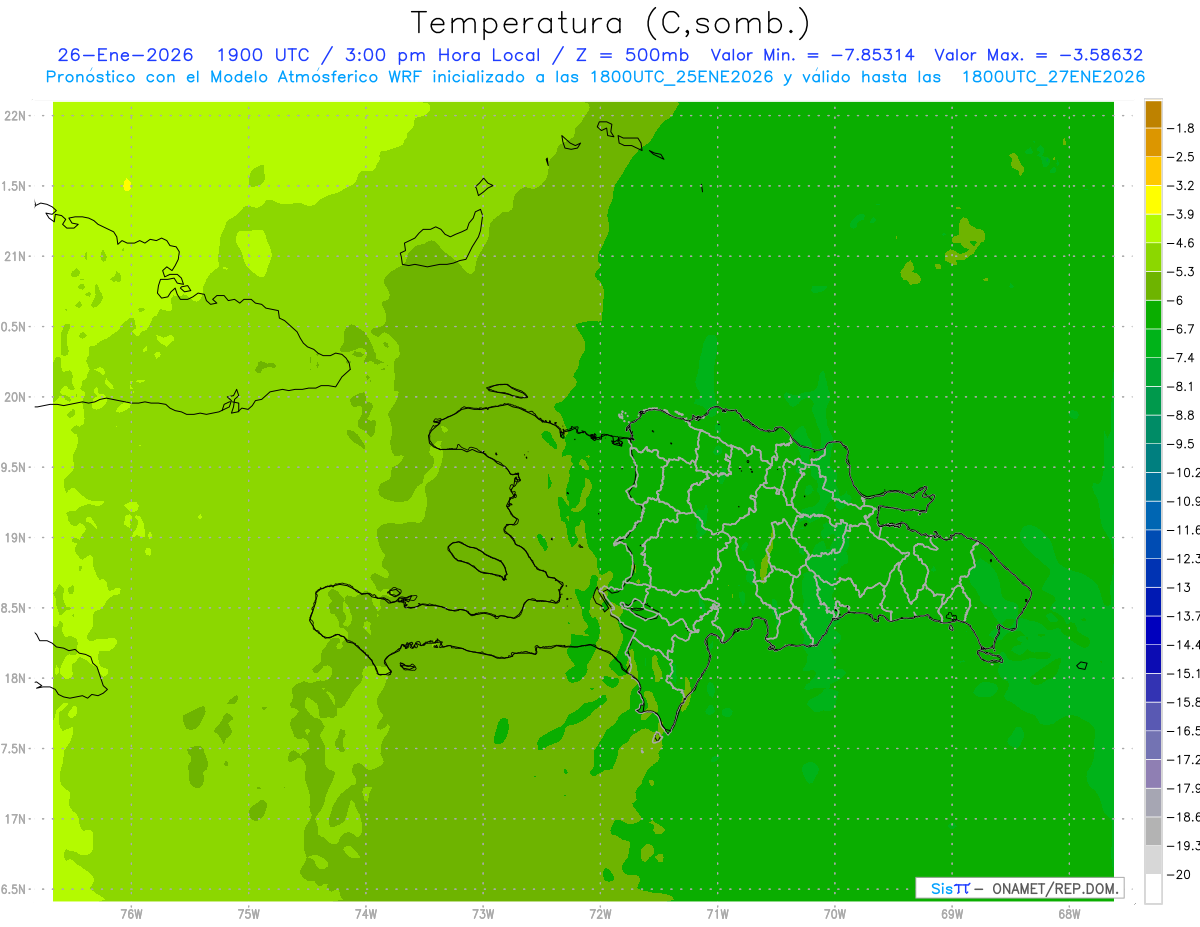
Task: Click the '74W' longitude label
Action: [366, 914]
